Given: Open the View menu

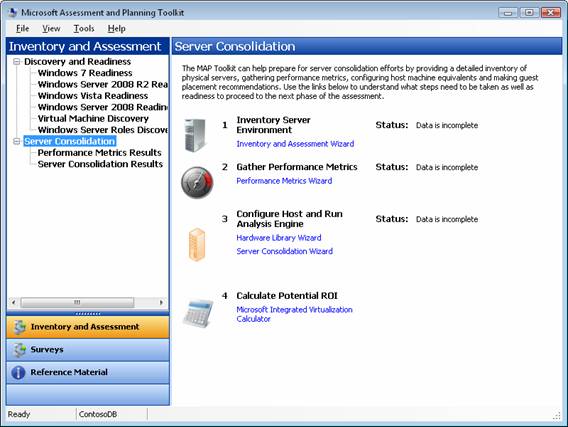Looking at the screenshot, I should tap(51, 28).
